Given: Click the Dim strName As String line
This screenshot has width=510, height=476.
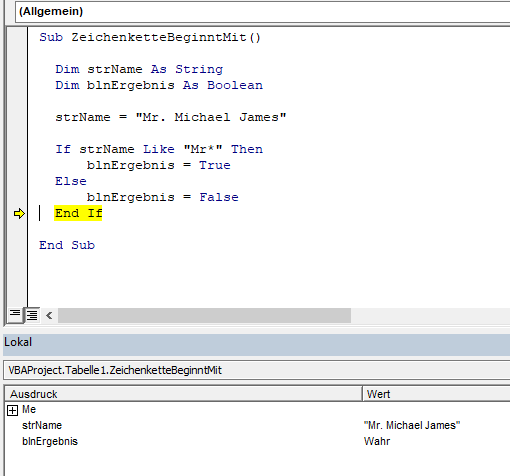Looking at the screenshot, I should coord(139,69).
